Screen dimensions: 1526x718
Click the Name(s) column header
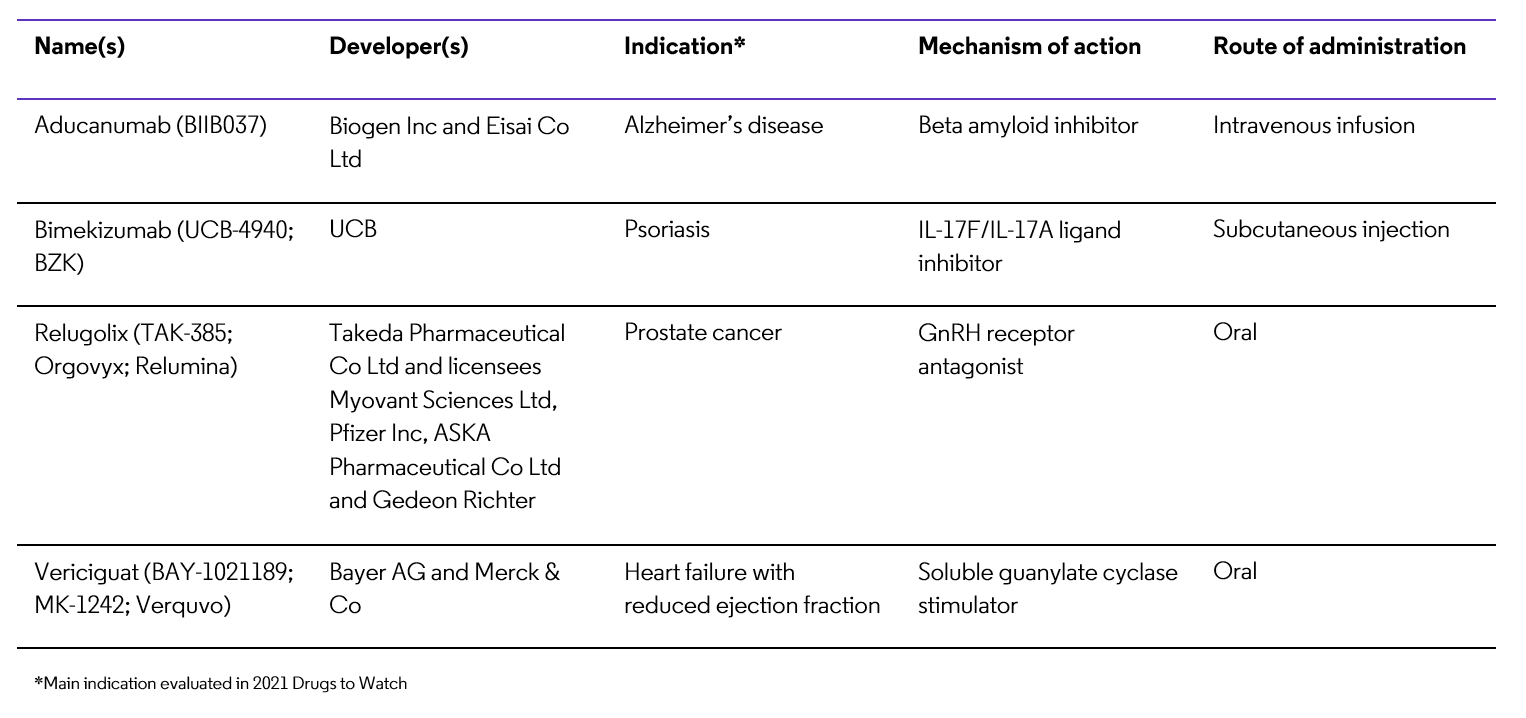pyautogui.click(x=80, y=46)
